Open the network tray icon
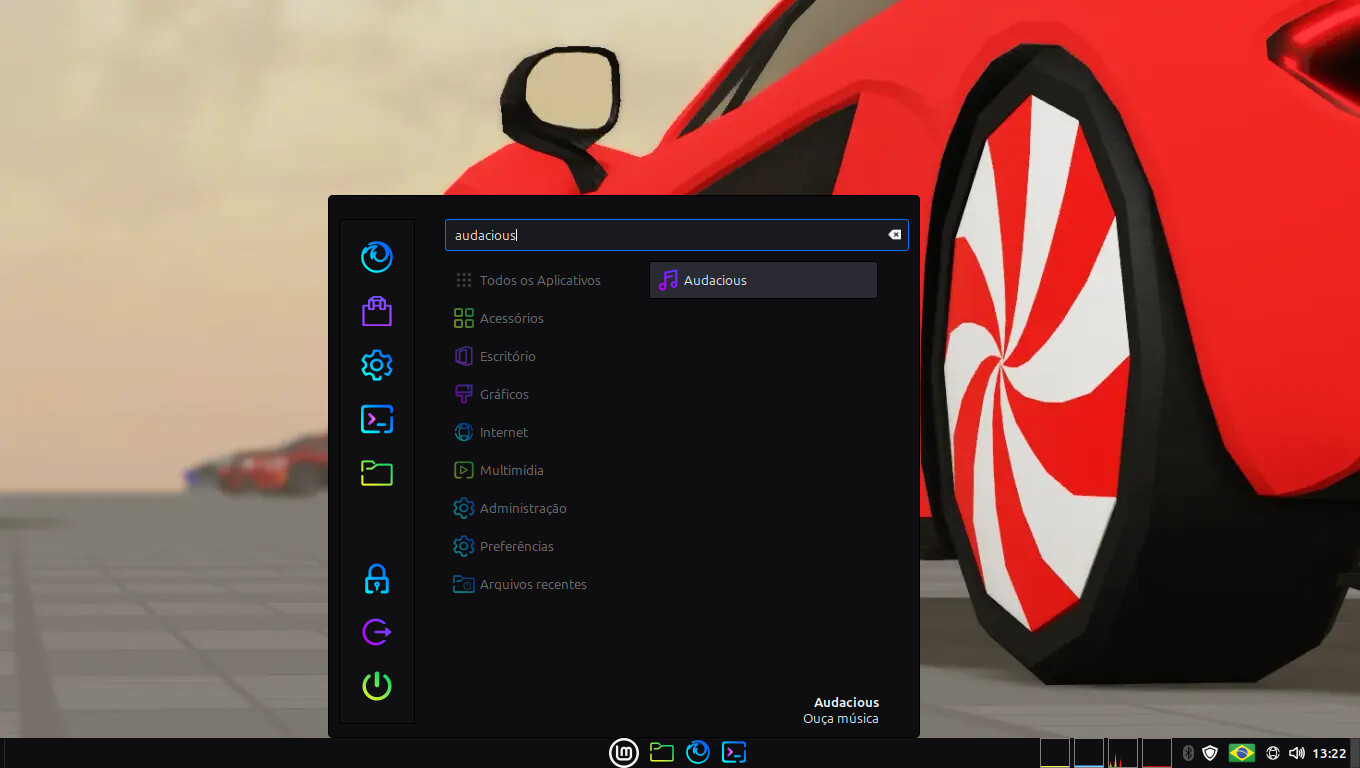The image size is (1360, 768). (1273, 753)
